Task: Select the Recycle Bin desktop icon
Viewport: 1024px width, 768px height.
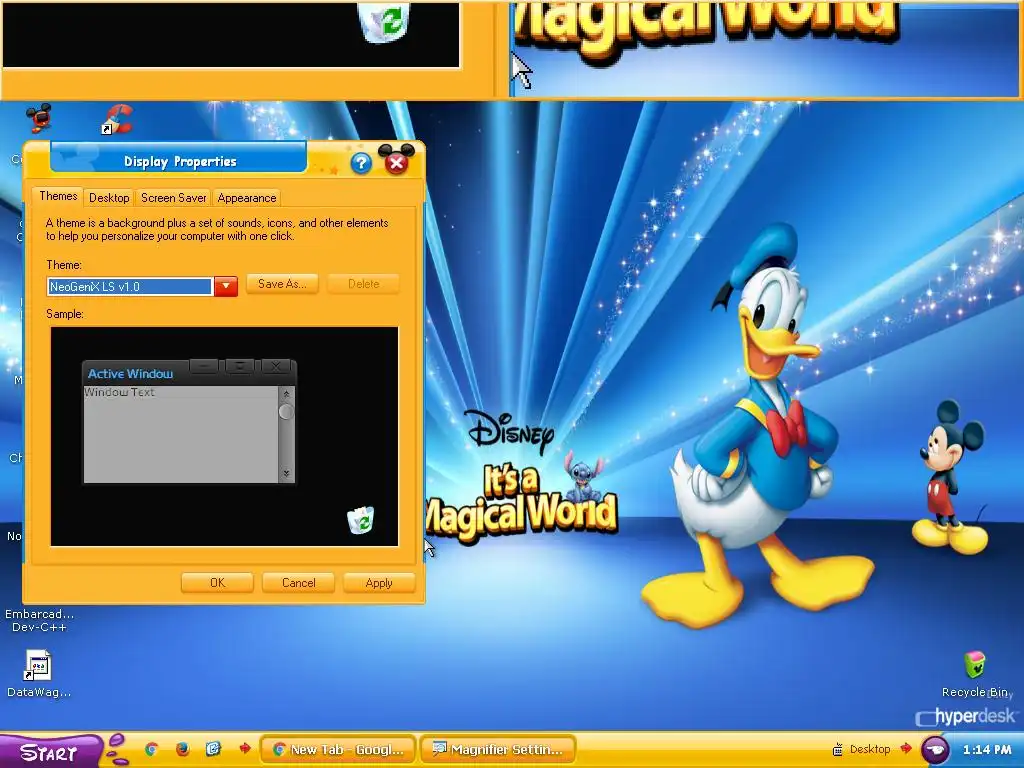Action: point(974,665)
